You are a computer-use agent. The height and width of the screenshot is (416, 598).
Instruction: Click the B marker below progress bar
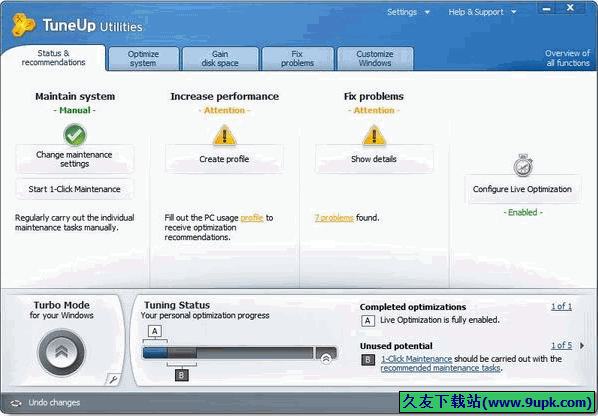click(182, 375)
